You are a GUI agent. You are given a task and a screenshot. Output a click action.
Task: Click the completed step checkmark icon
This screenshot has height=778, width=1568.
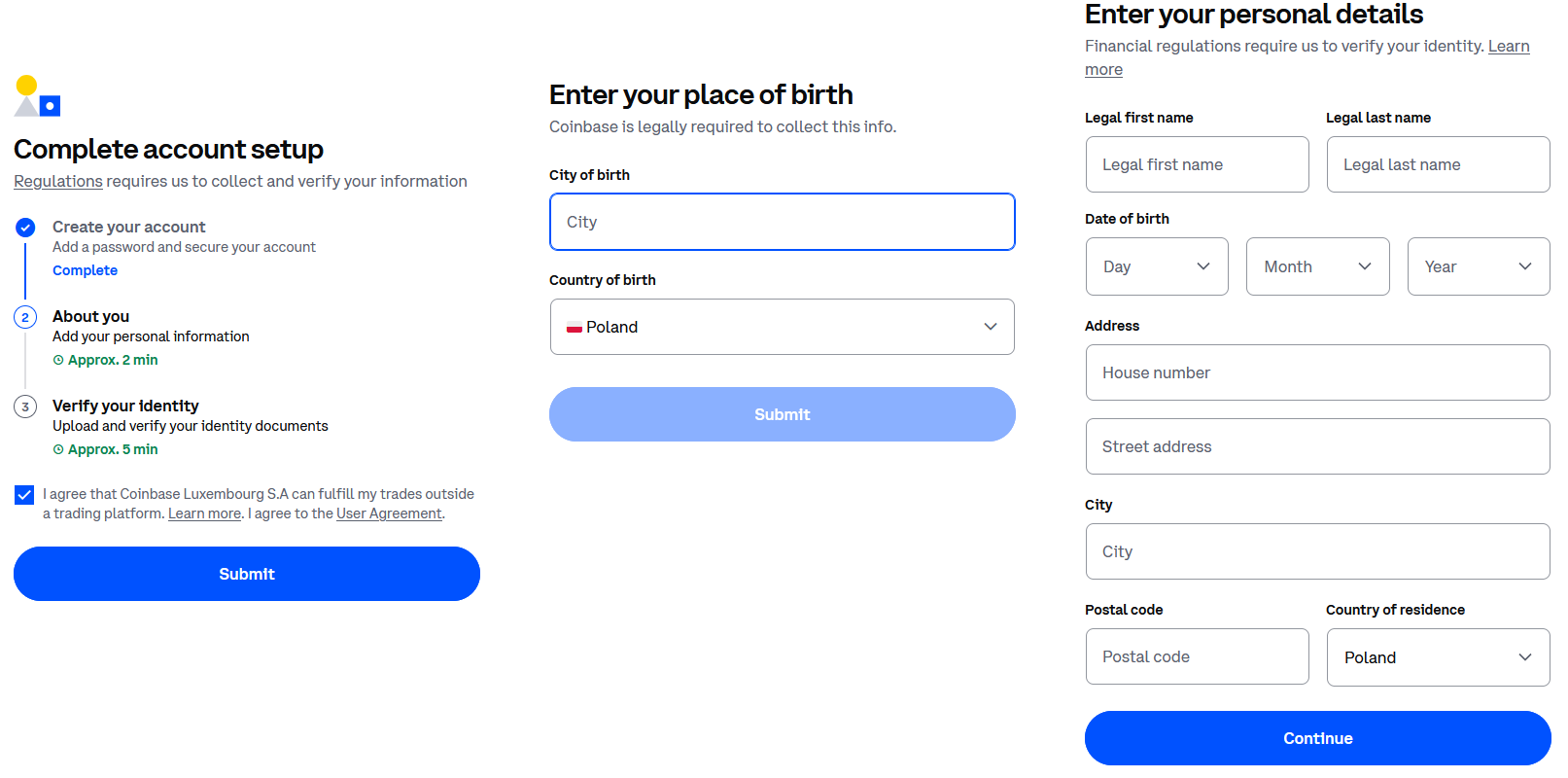[x=25, y=228]
